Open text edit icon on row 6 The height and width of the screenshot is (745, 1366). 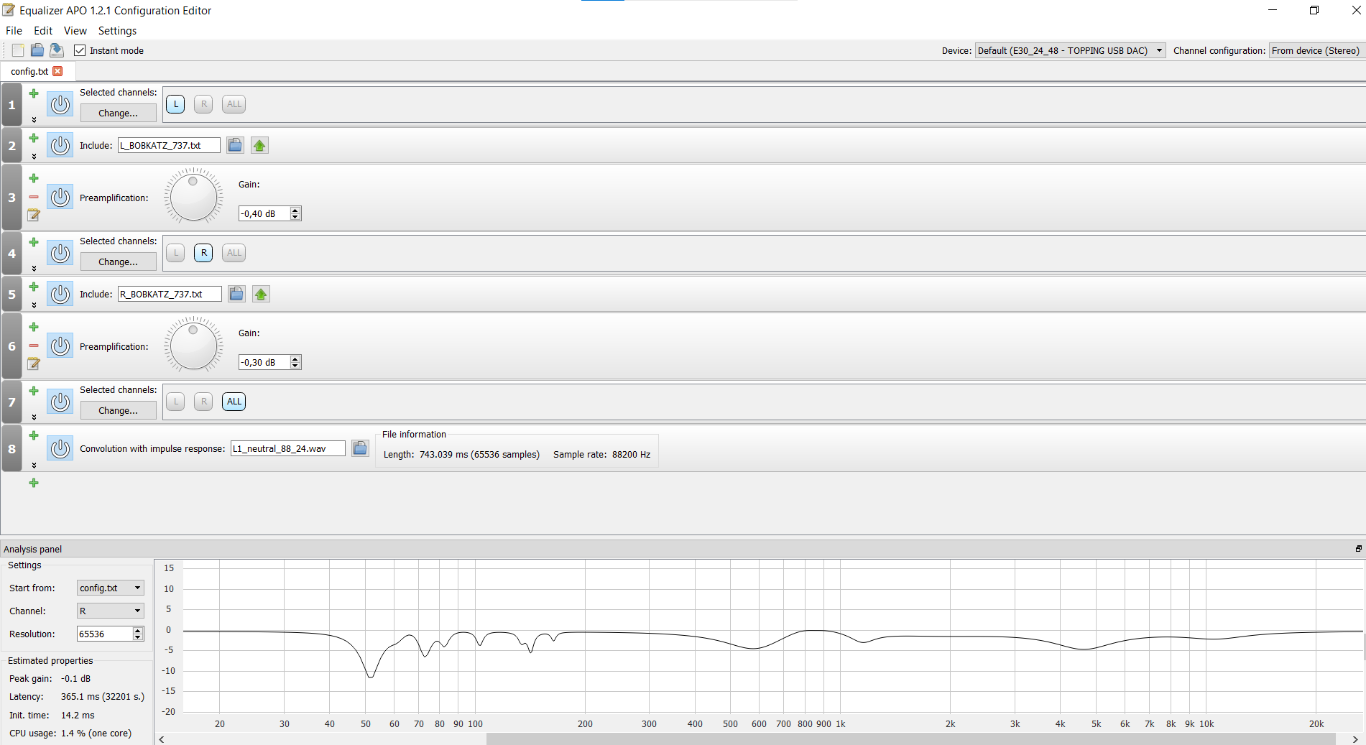33,363
